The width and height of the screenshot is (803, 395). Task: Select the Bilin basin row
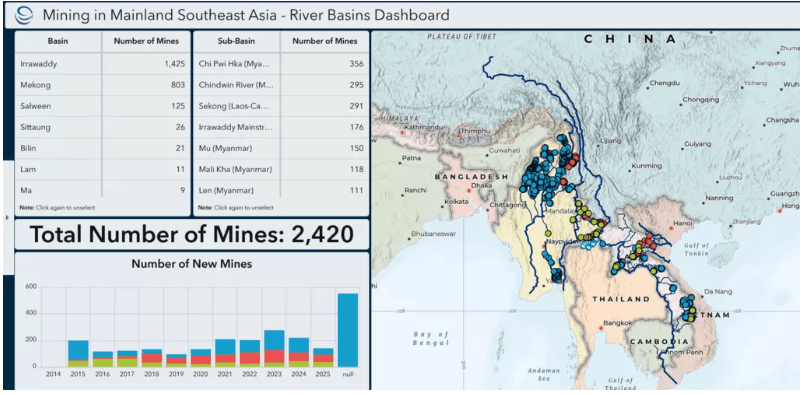point(102,148)
